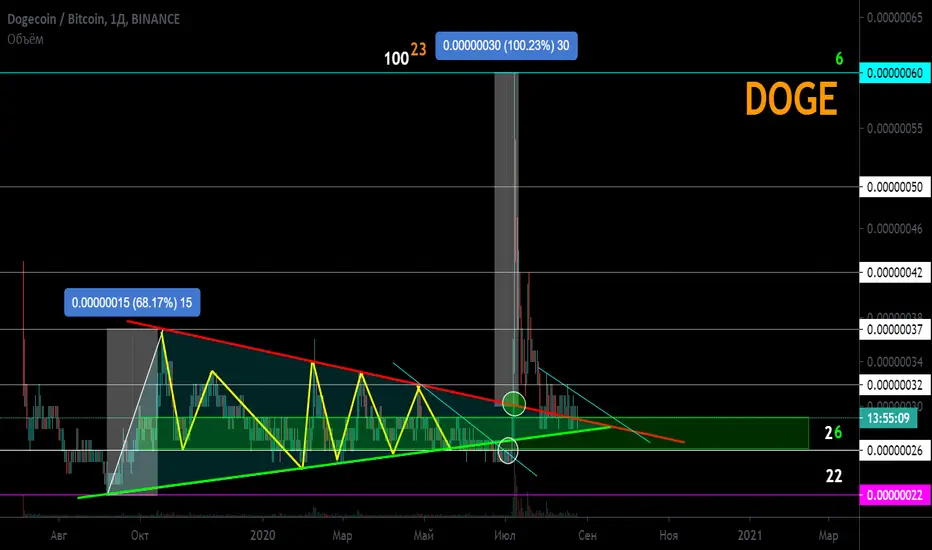932x550 pixels.
Task: Select the white 22 text annotation
Action: pos(833,476)
